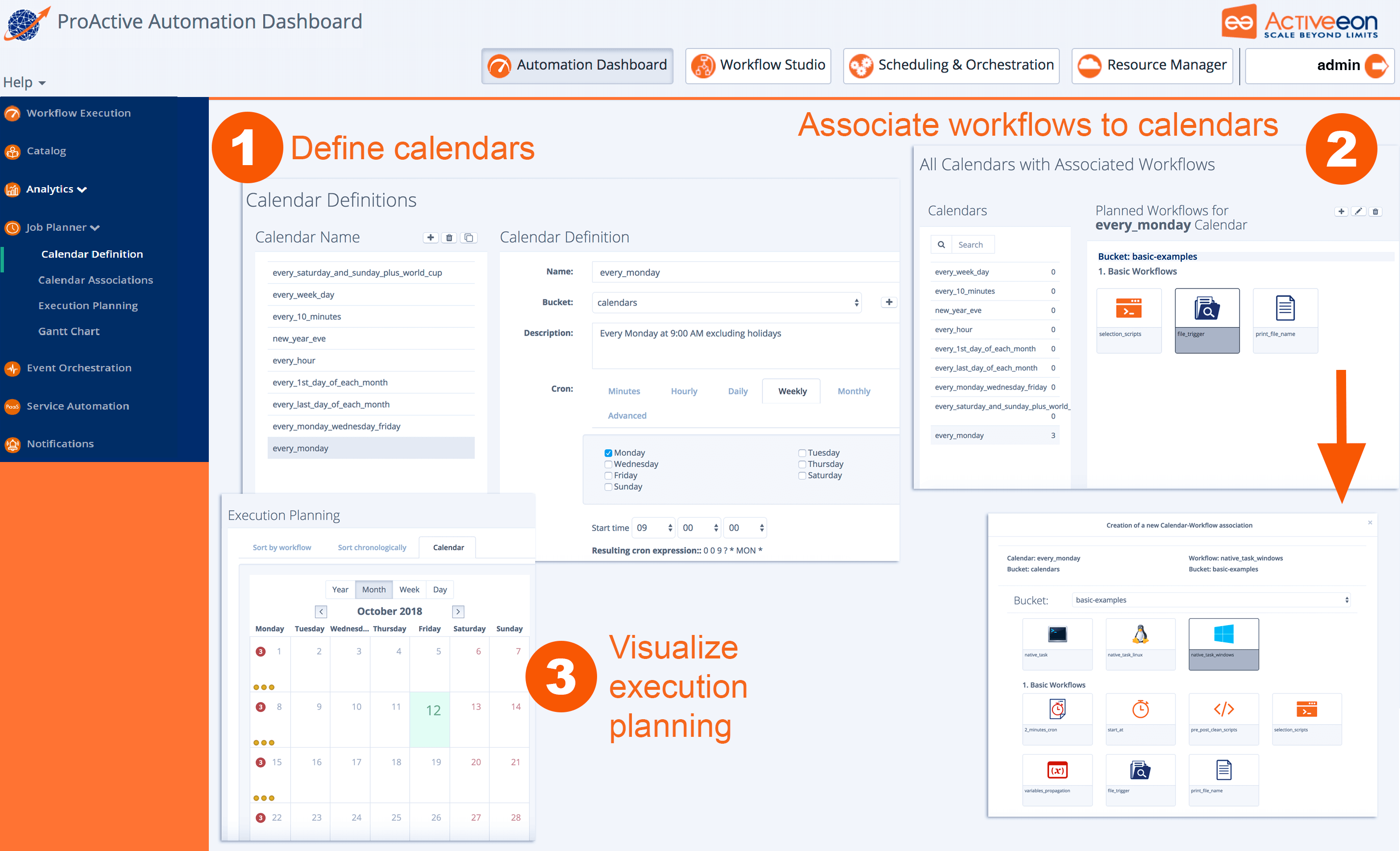The height and width of the screenshot is (851, 1400).
Task: Open the Catalog sidebar icon
Action: pyautogui.click(x=13, y=151)
